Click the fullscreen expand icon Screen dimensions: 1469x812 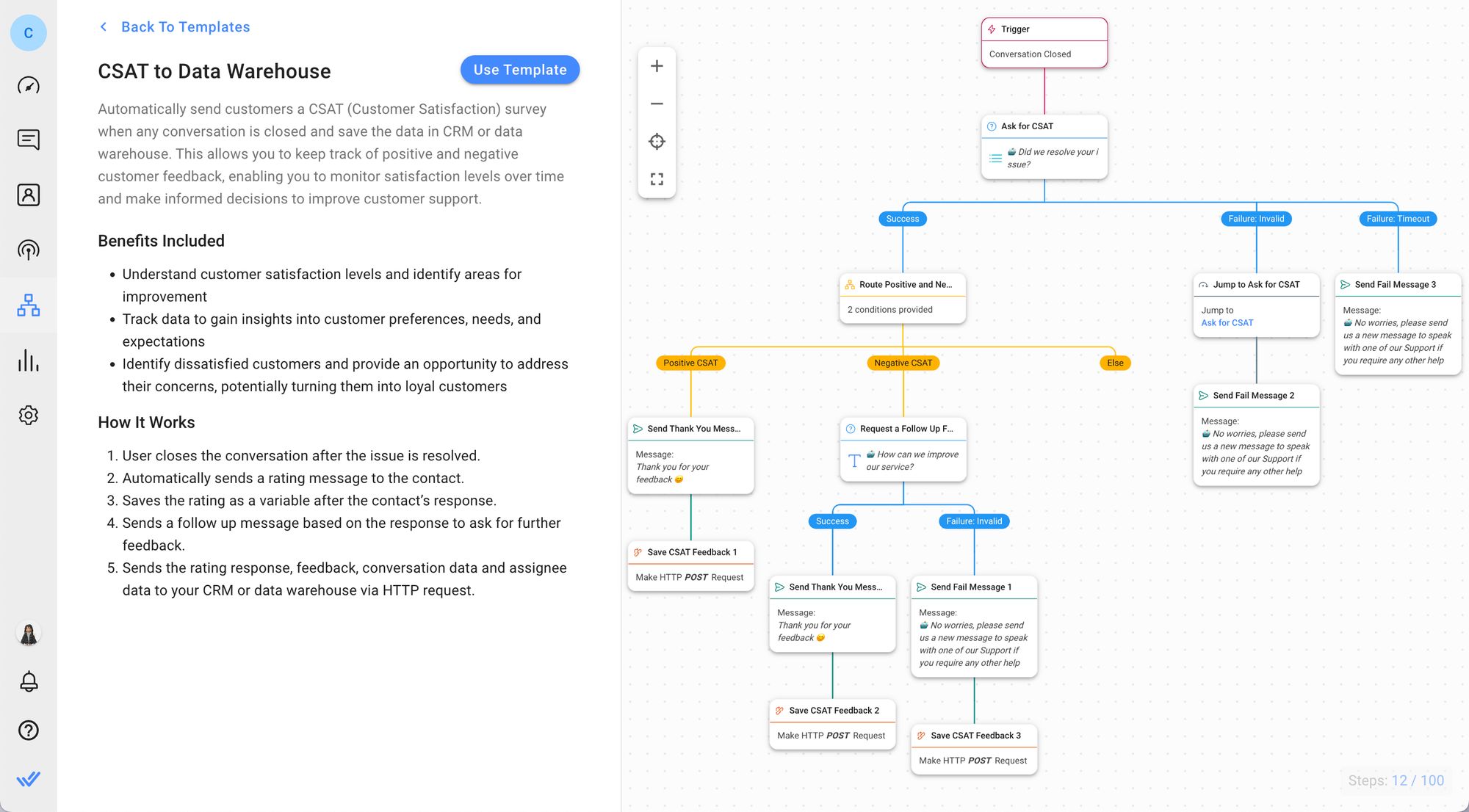[x=657, y=180]
